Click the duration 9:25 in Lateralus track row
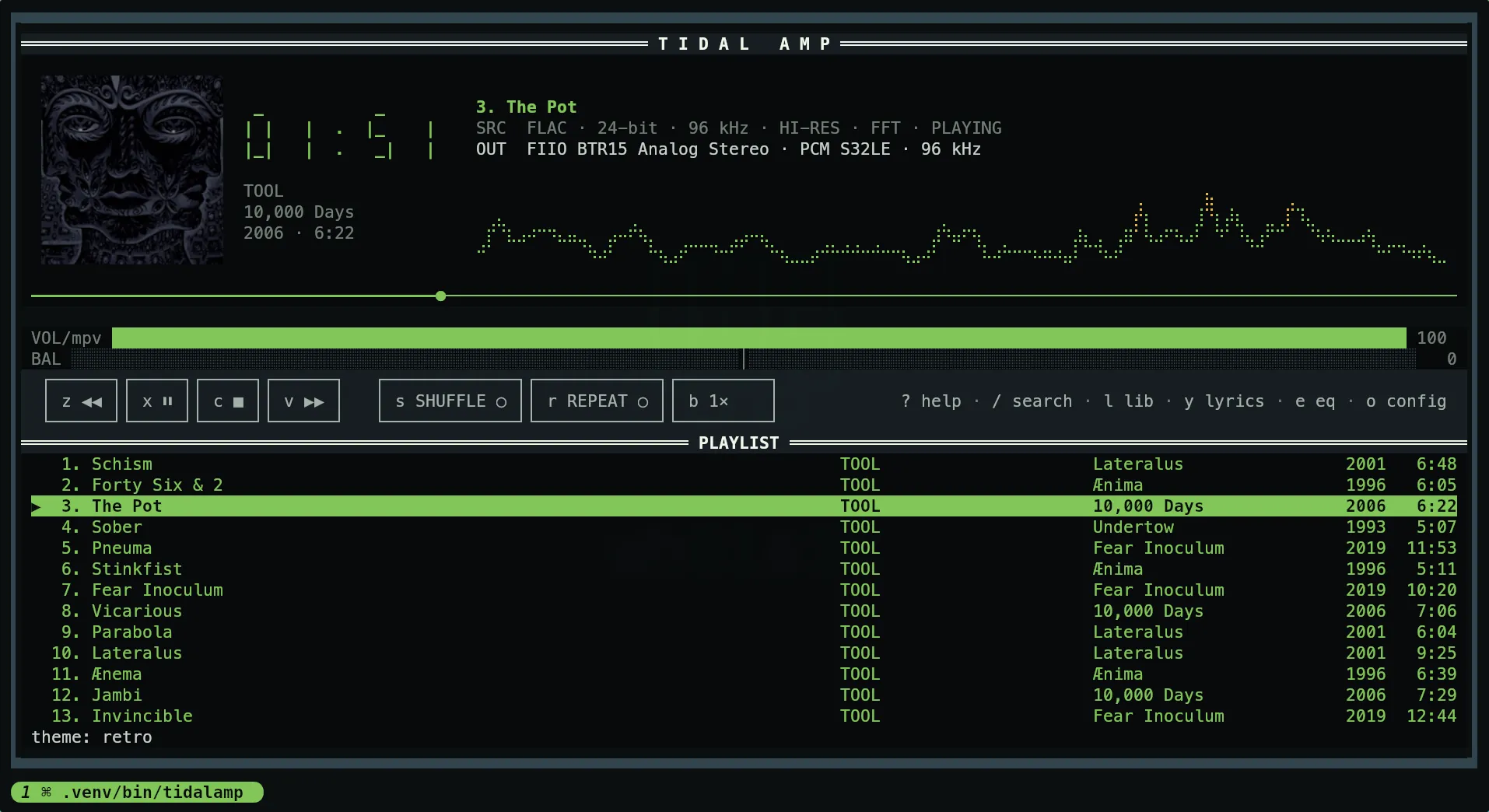Viewport: 1489px width, 812px height. pyautogui.click(x=1436, y=653)
